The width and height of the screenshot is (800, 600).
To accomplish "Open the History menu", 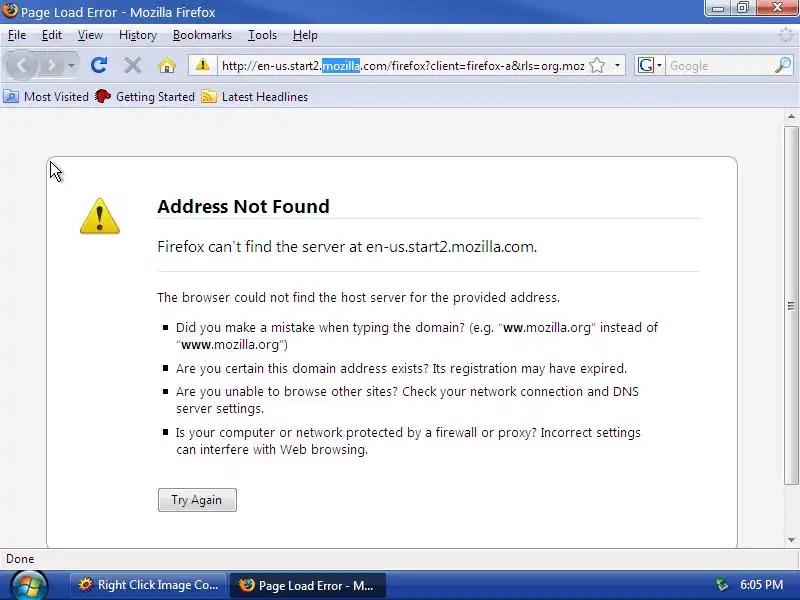I will pos(138,35).
